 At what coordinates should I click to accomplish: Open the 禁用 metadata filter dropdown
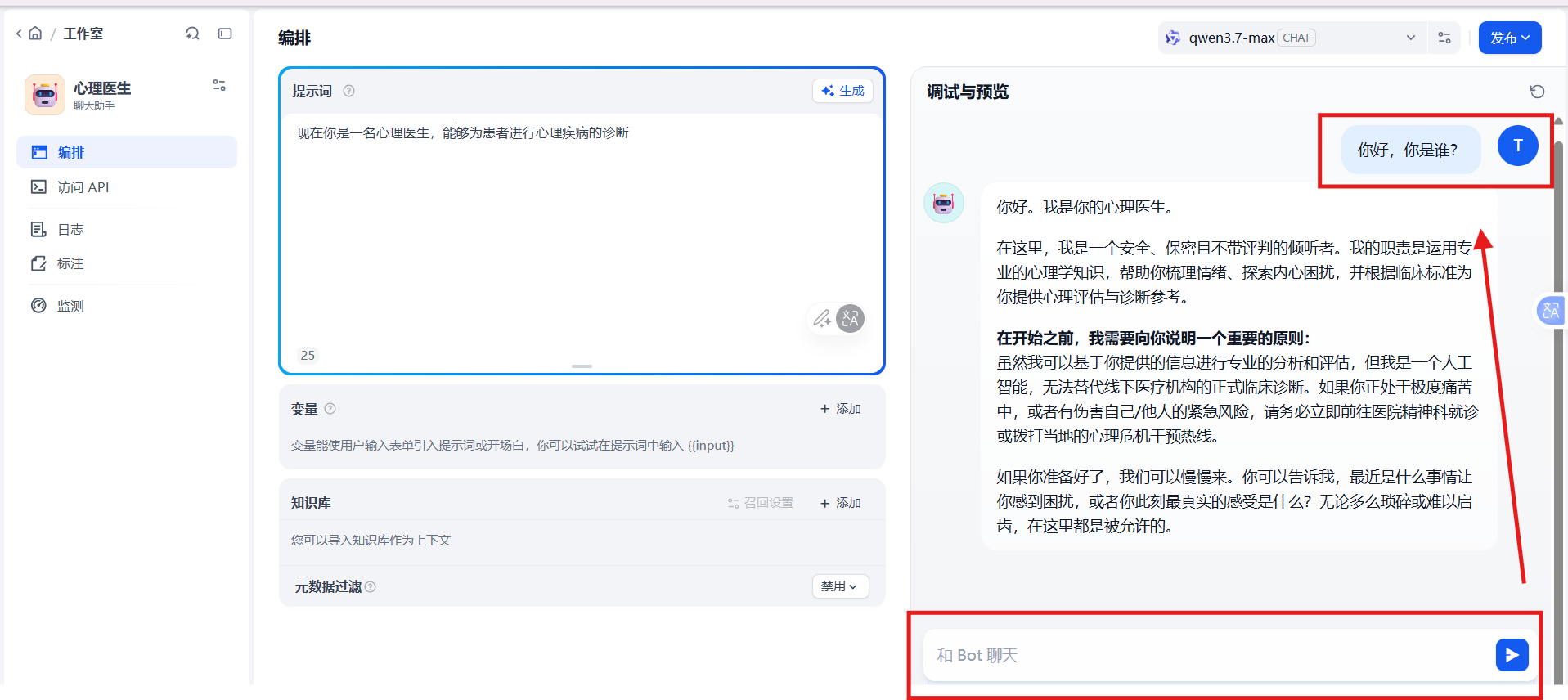[x=840, y=586]
